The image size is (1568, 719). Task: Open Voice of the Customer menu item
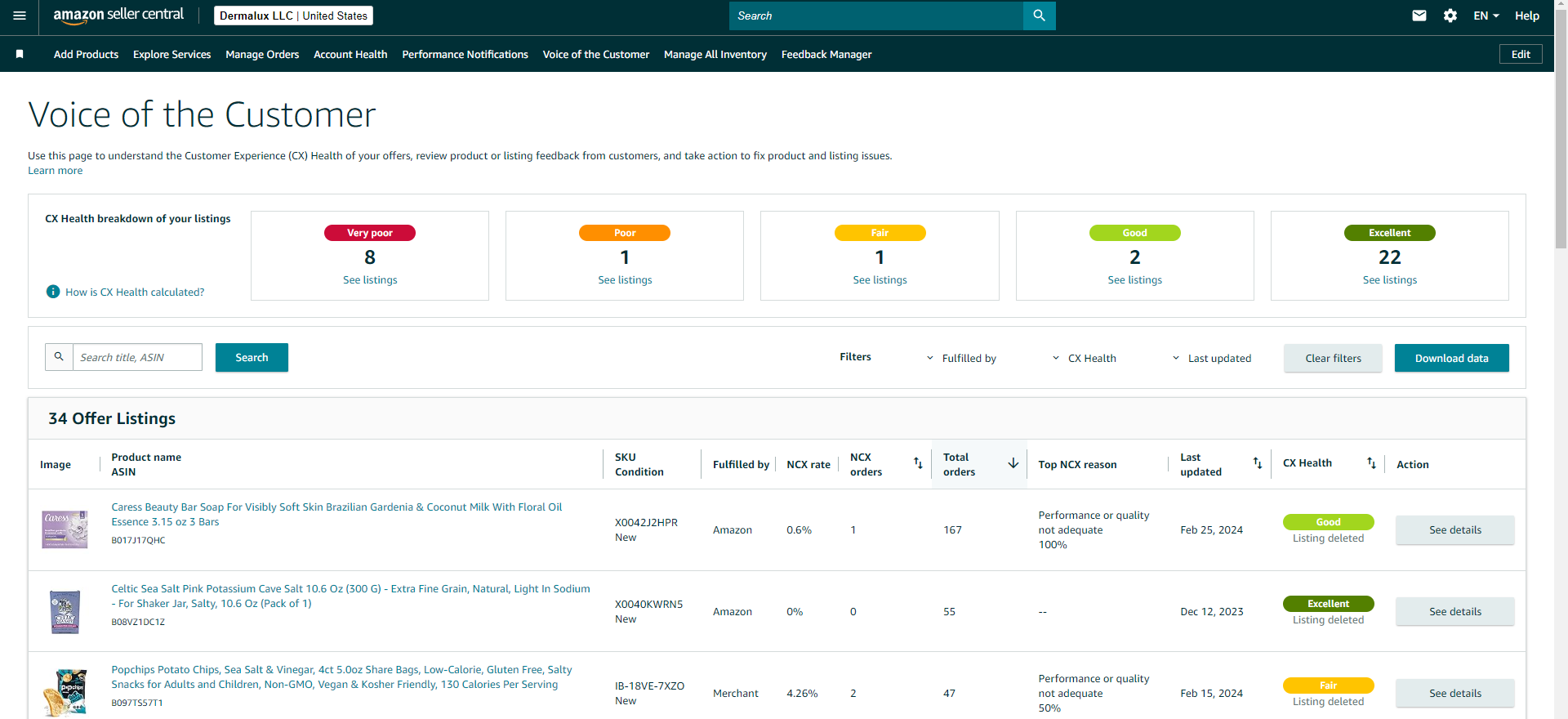(596, 54)
